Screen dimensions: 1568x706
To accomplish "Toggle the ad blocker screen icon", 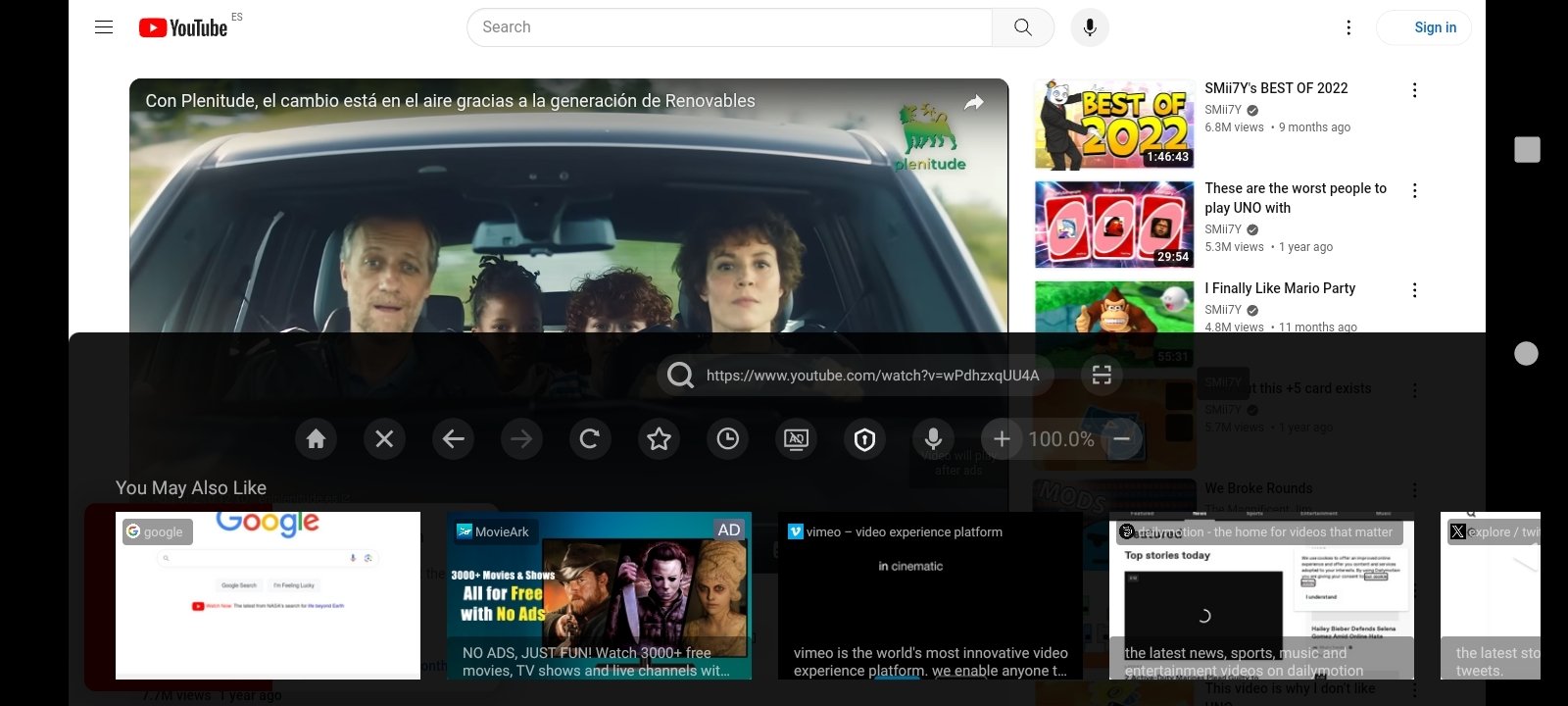I will click(x=796, y=439).
